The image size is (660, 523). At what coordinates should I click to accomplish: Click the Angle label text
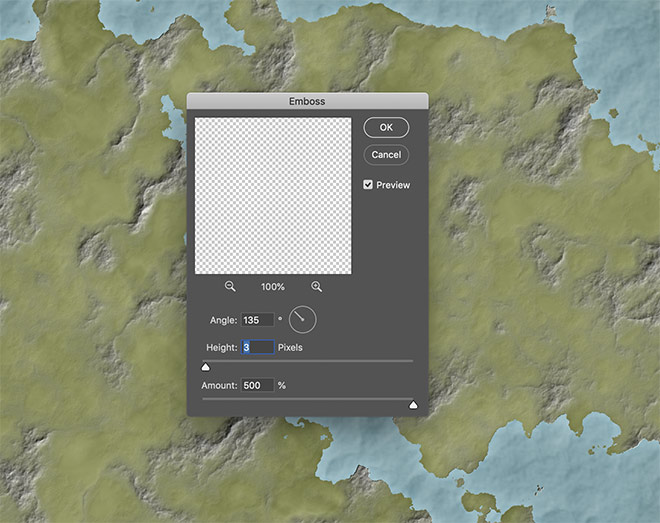tap(223, 320)
